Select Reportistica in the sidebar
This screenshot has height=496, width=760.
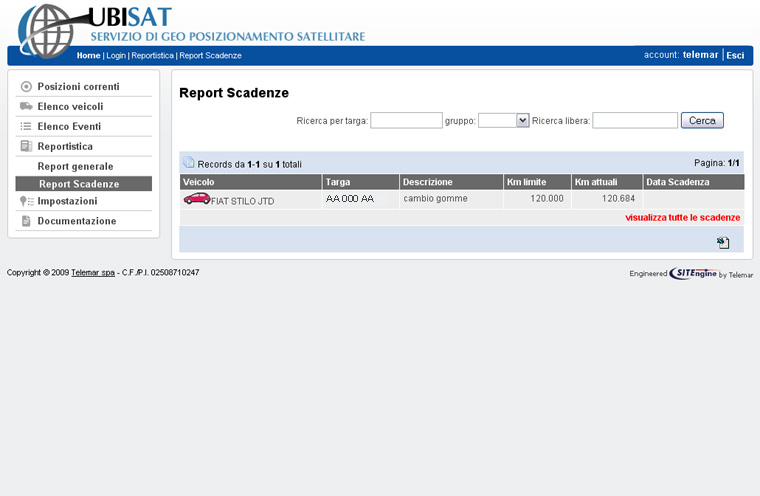click(65, 146)
